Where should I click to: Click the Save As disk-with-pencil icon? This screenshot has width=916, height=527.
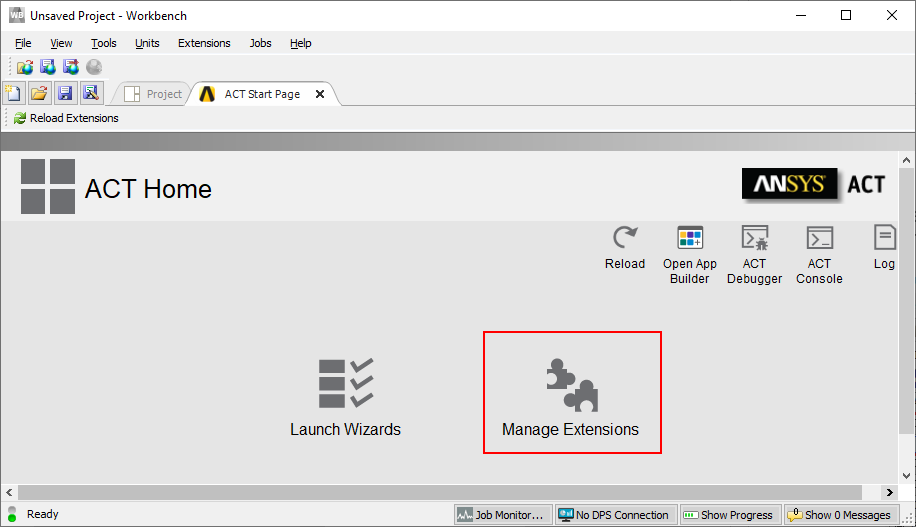point(91,93)
